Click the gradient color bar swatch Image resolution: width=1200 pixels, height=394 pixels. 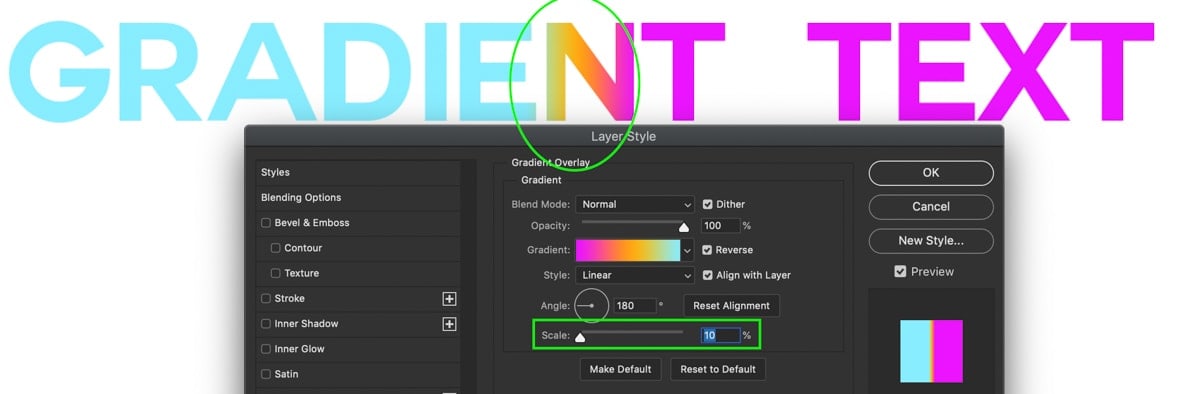point(627,250)
